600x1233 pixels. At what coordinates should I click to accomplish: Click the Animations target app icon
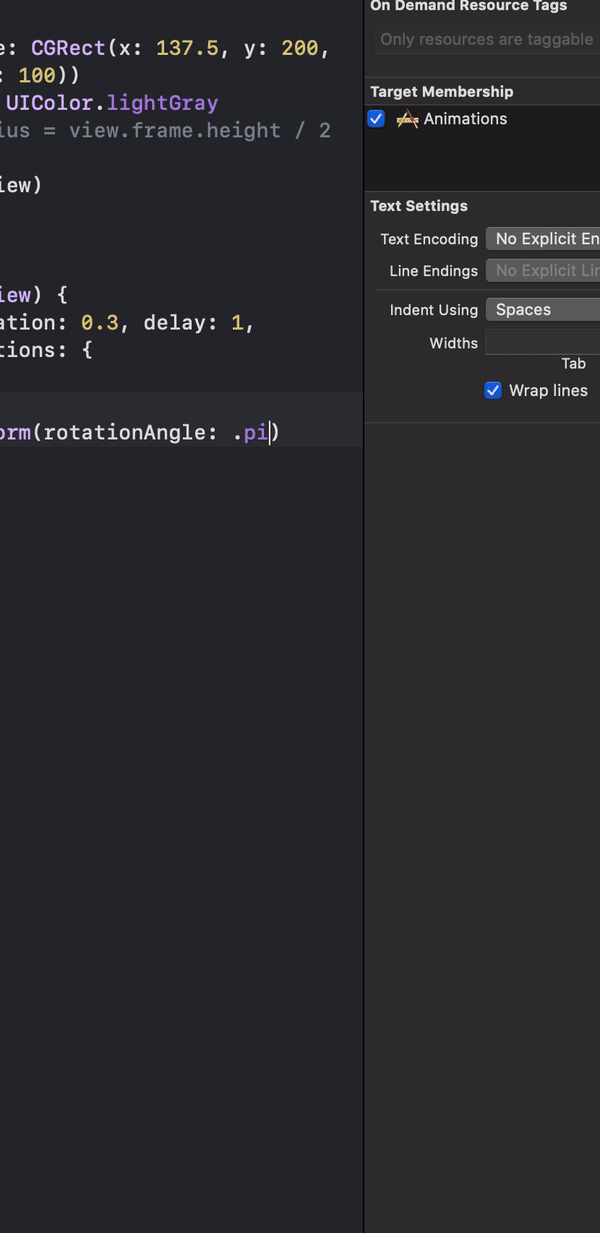(407, 119)
